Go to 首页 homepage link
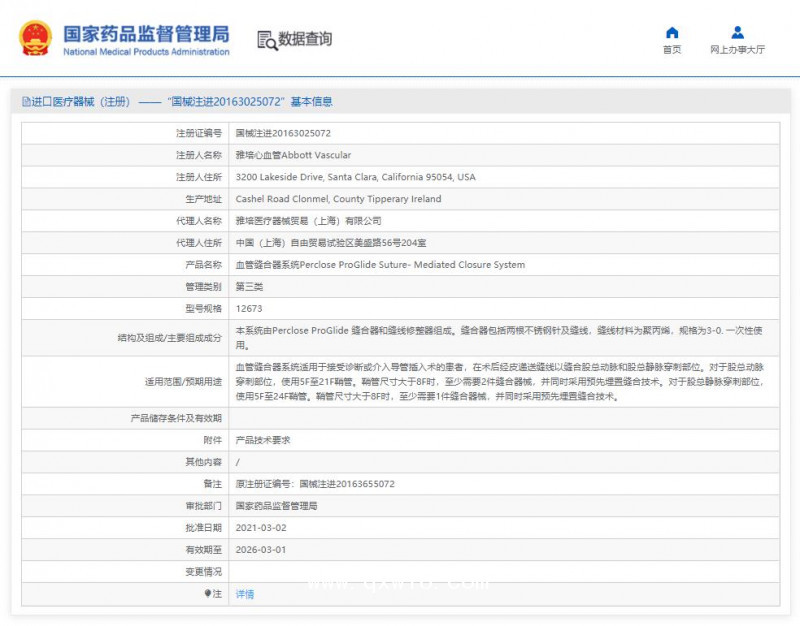This screenshot has width=800, height=626. tap(671, 47)
